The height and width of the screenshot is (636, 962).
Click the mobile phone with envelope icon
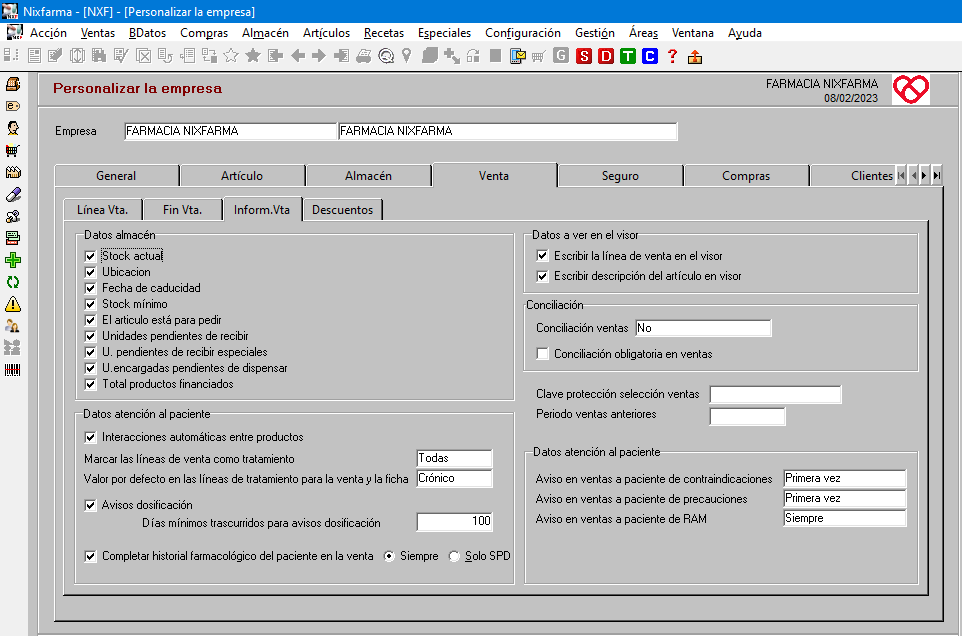(x=517, y=56)
